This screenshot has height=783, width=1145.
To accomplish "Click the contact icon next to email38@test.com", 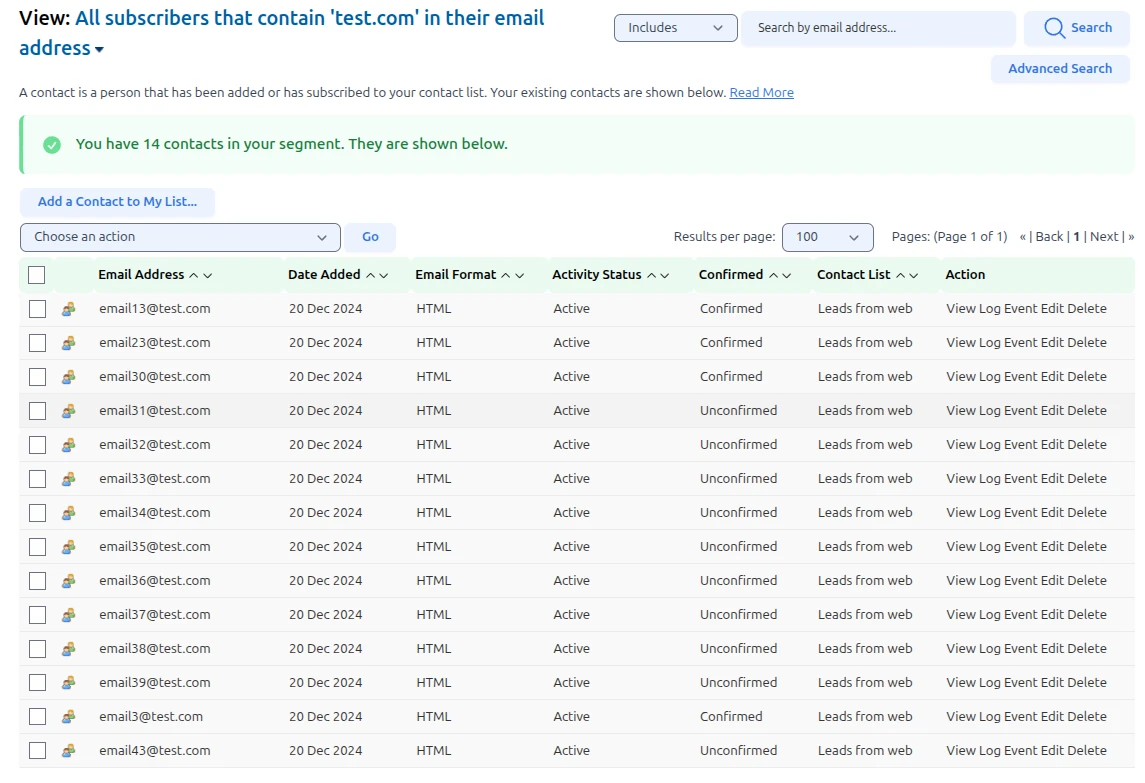I will tap(69, 649).
